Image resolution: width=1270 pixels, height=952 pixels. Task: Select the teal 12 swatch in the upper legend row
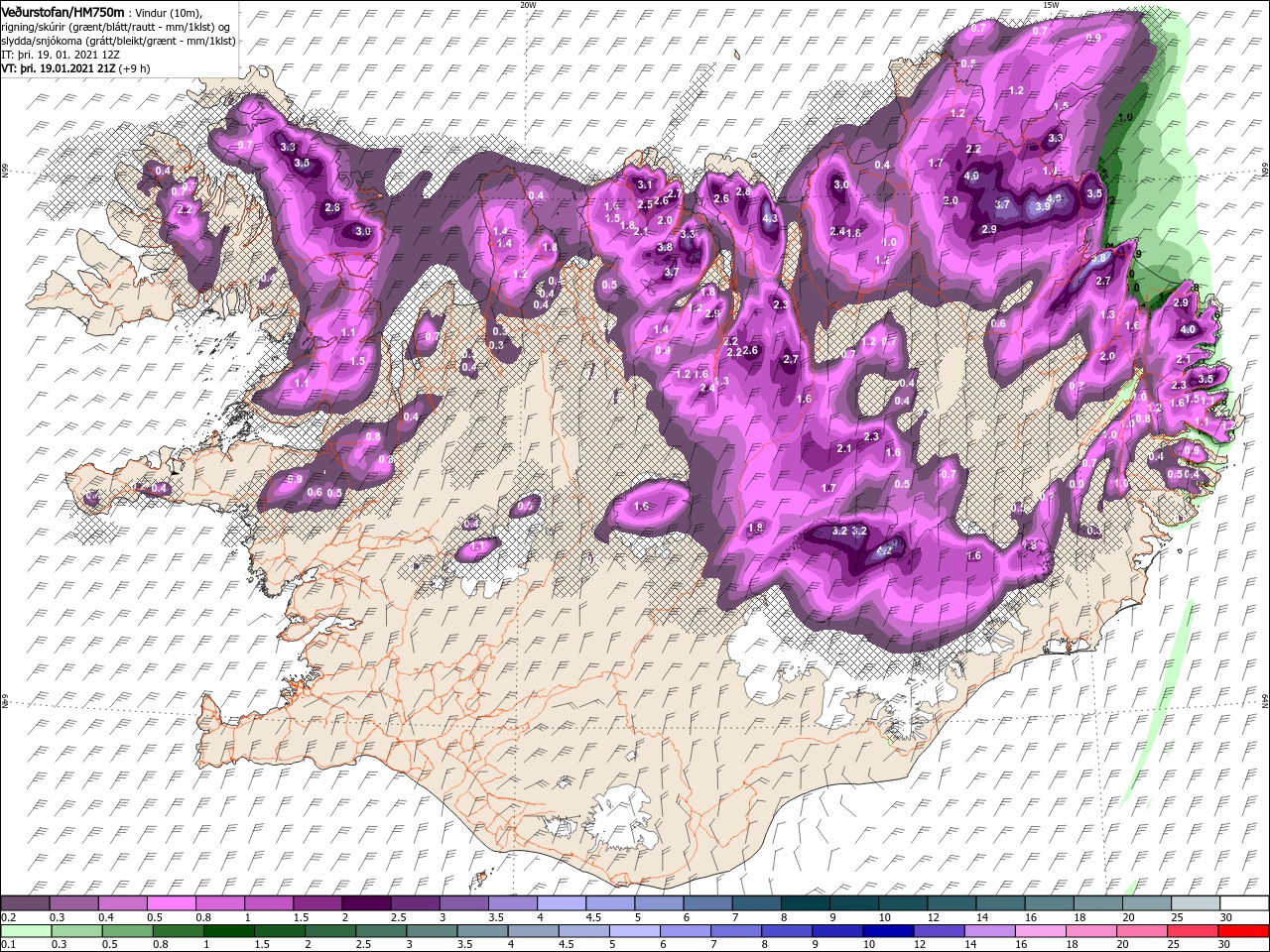point(951,903)
